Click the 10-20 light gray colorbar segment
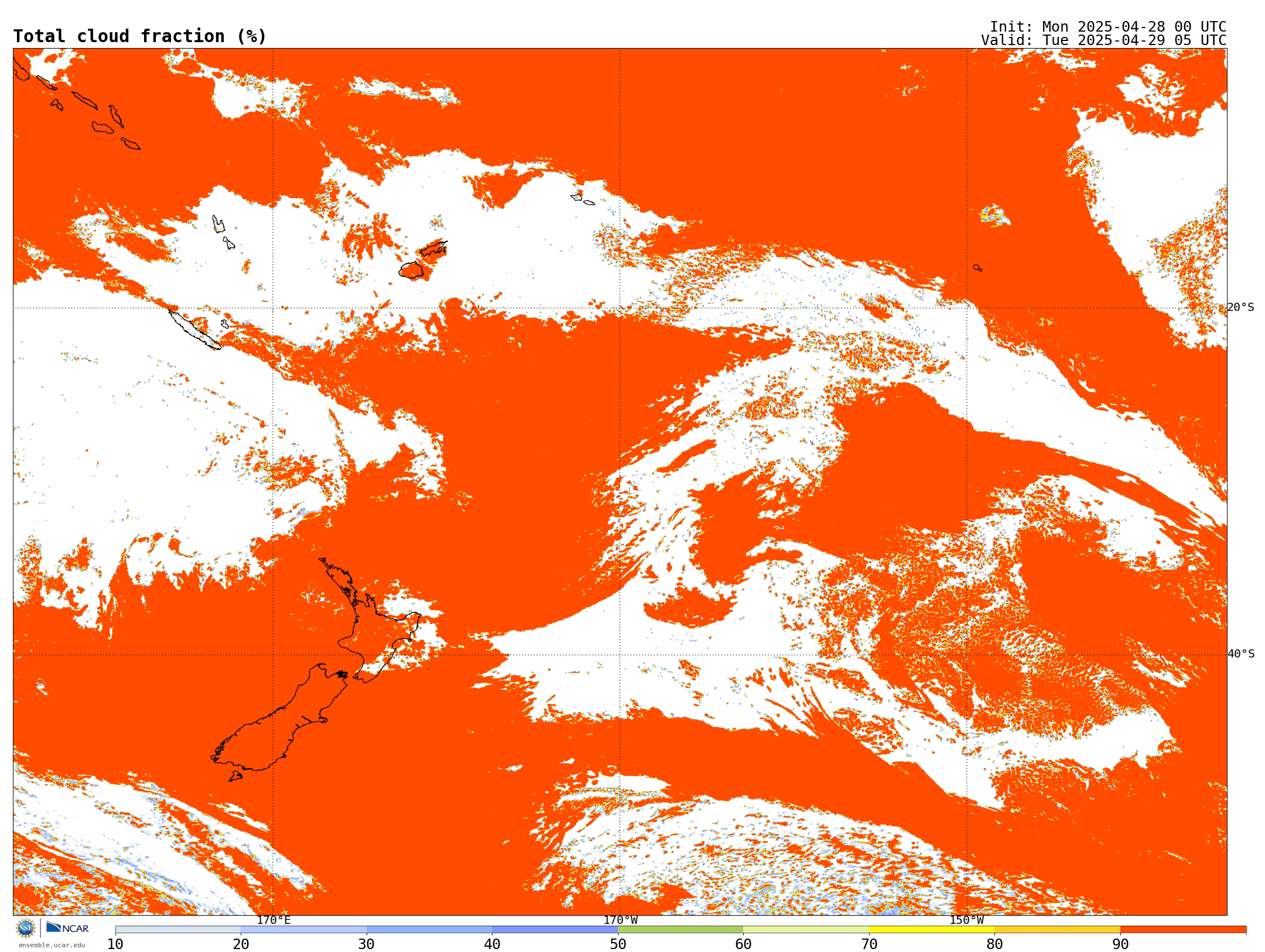Image resolution: width=1265 pixels, height=952 pixels. (x=178, y=930)
